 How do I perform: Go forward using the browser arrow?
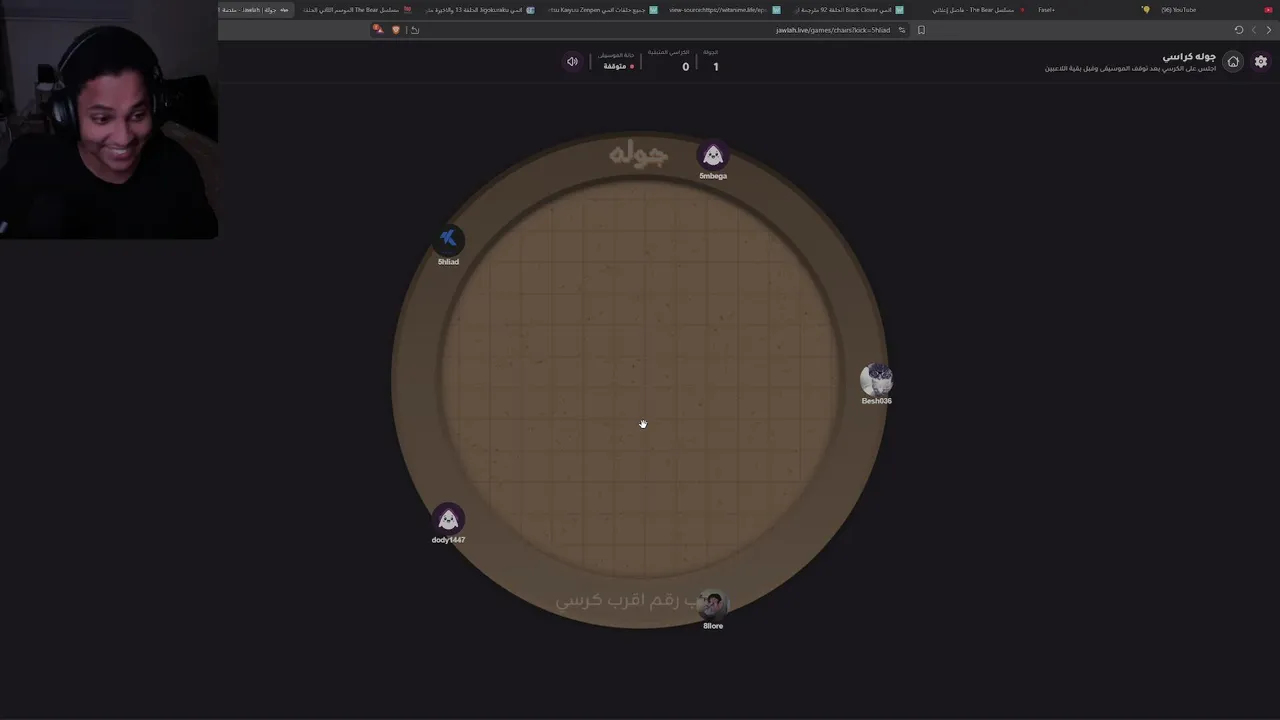[1253, 30]
